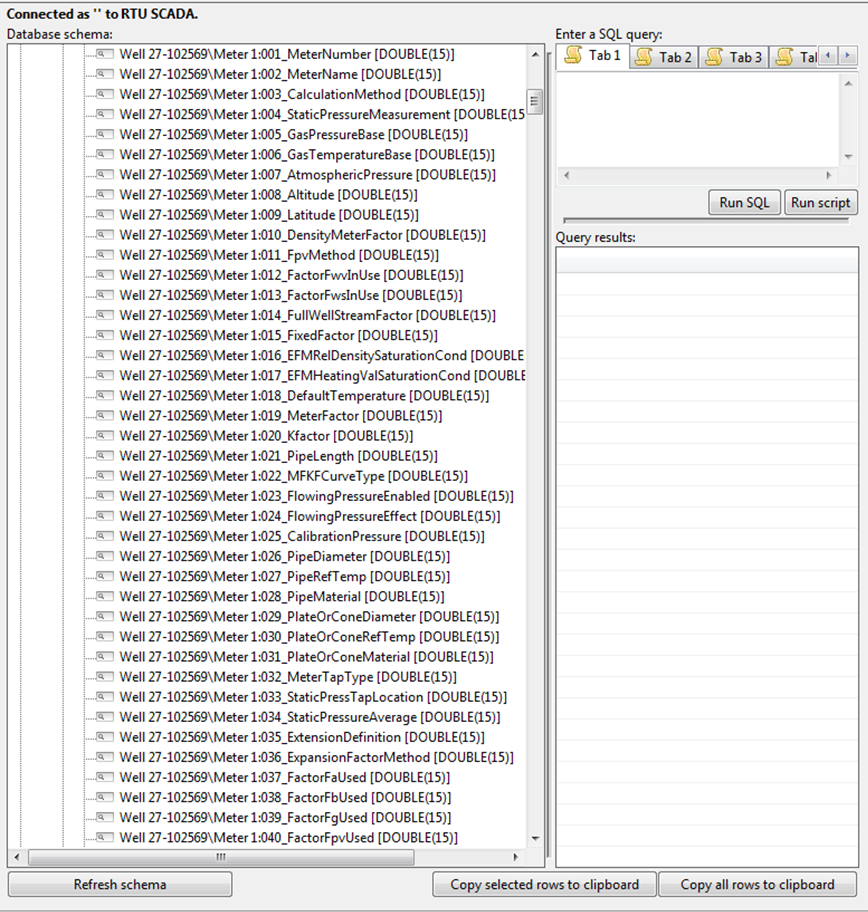Copy all rows to clipboard

(757, 884)
